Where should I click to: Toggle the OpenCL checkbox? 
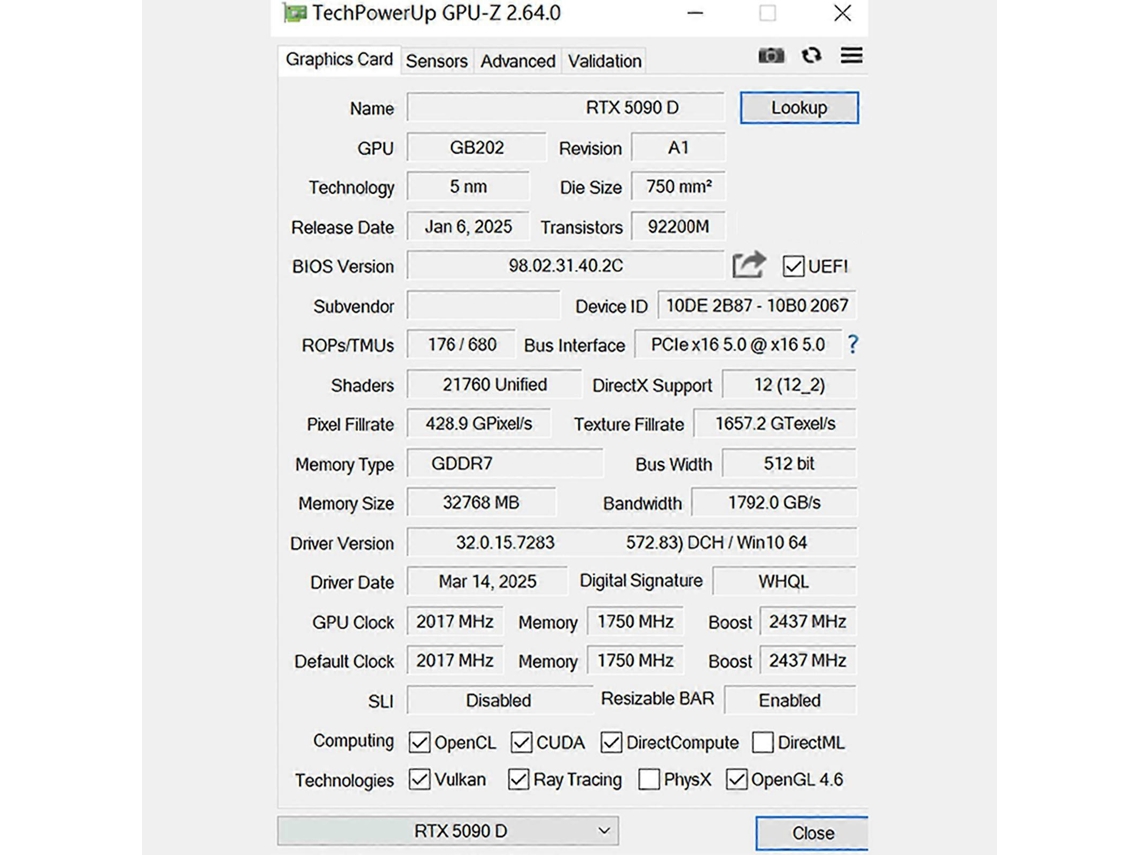point(420,742)
